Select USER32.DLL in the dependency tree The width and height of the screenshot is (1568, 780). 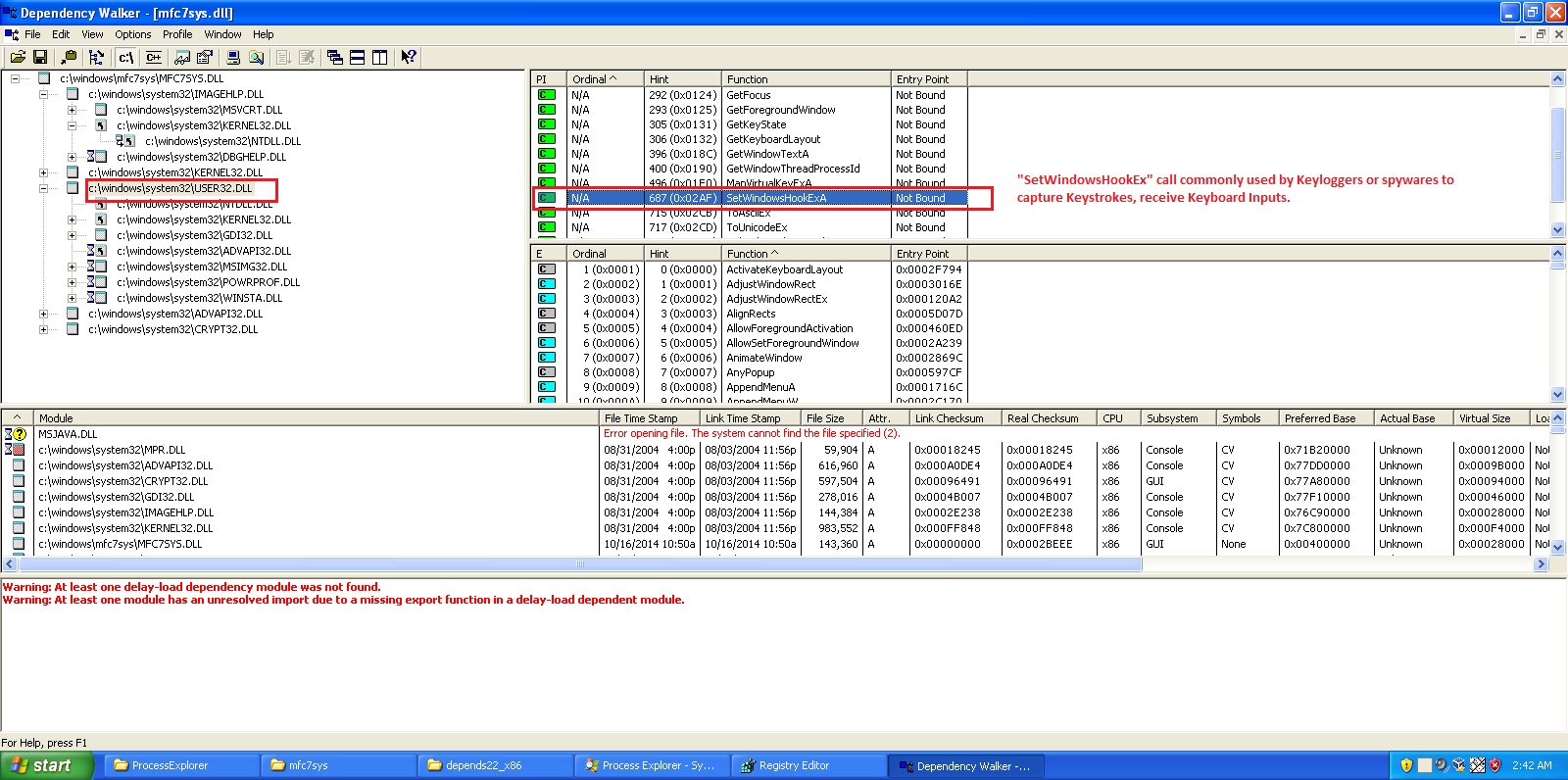[170, 188]
